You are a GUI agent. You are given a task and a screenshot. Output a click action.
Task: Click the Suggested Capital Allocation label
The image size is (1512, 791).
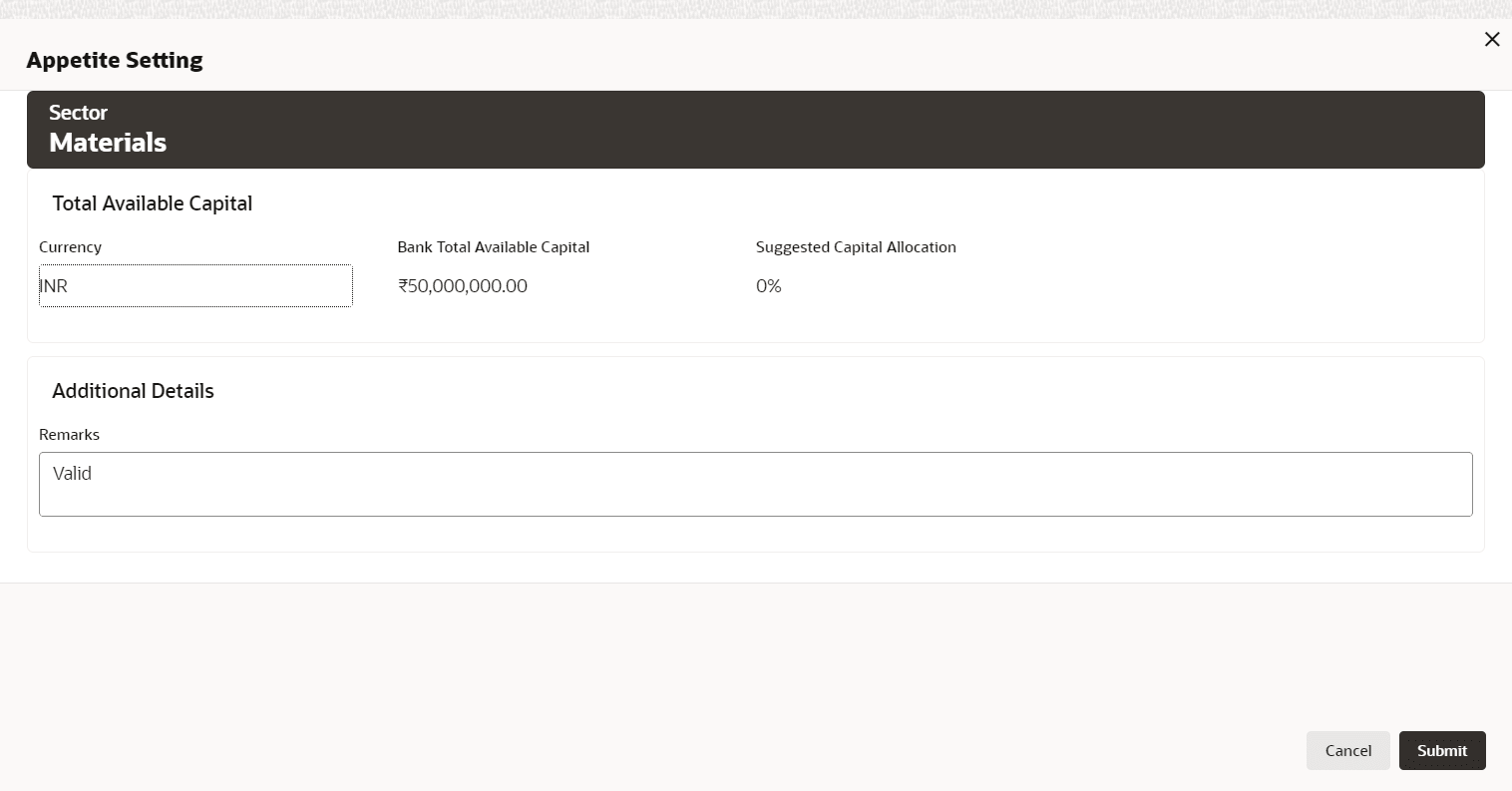[x=856, y=247]
